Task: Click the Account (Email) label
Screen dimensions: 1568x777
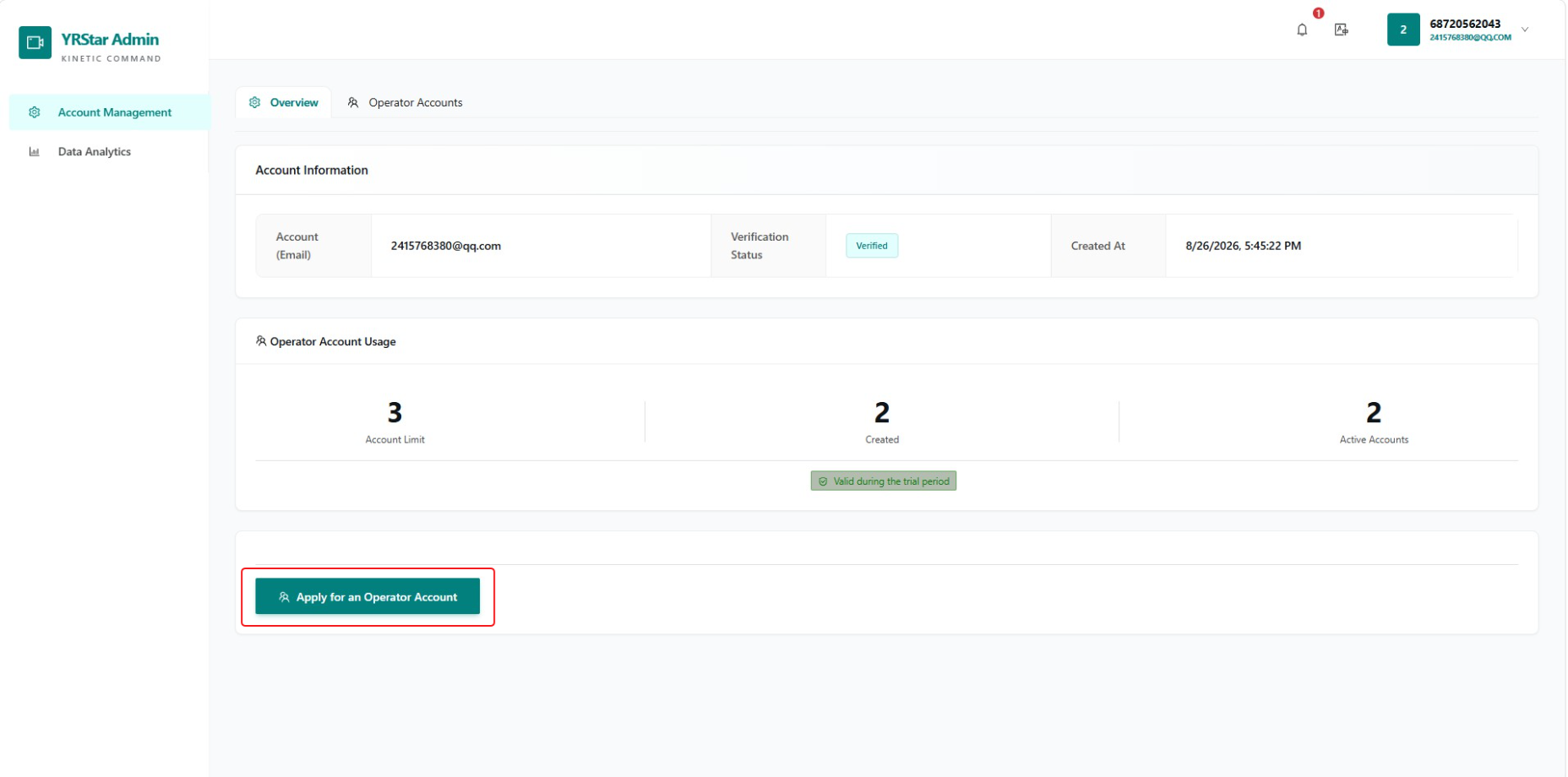Action: tap(297, 246)
